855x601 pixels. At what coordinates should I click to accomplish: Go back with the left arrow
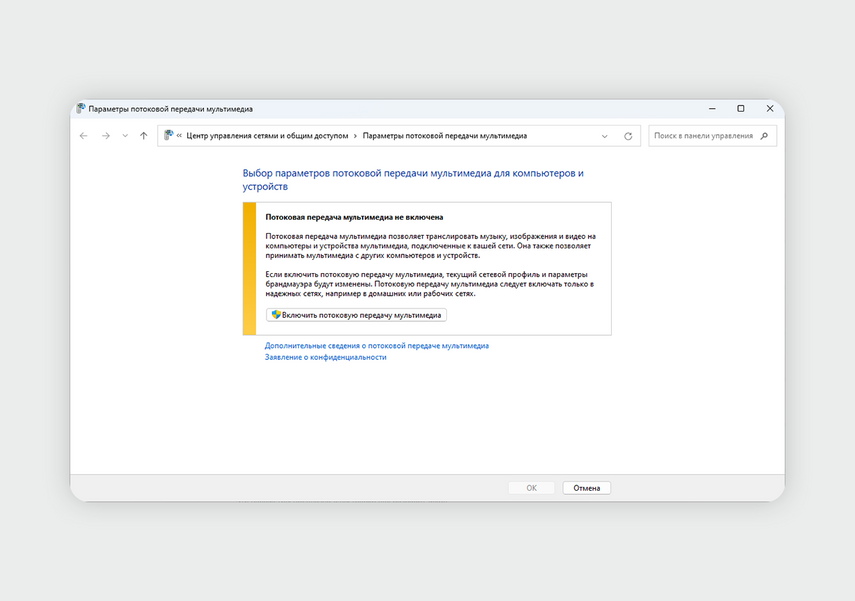83,136
